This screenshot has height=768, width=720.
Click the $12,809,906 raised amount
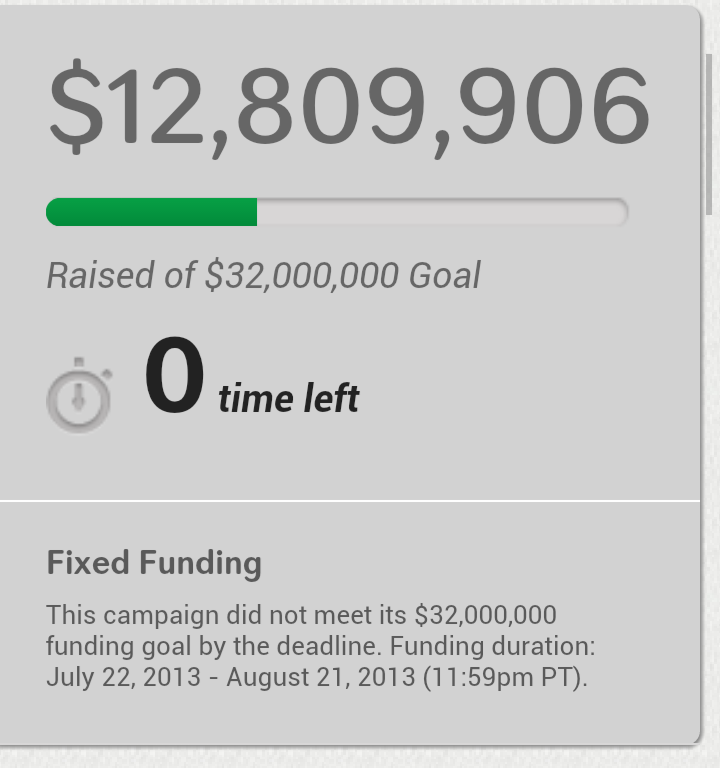click(x=349, y=107)
